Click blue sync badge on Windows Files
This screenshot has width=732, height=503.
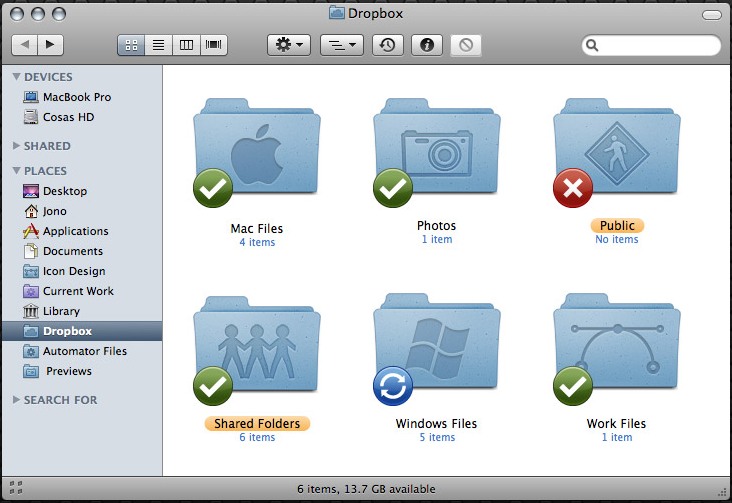pos(393,386)
